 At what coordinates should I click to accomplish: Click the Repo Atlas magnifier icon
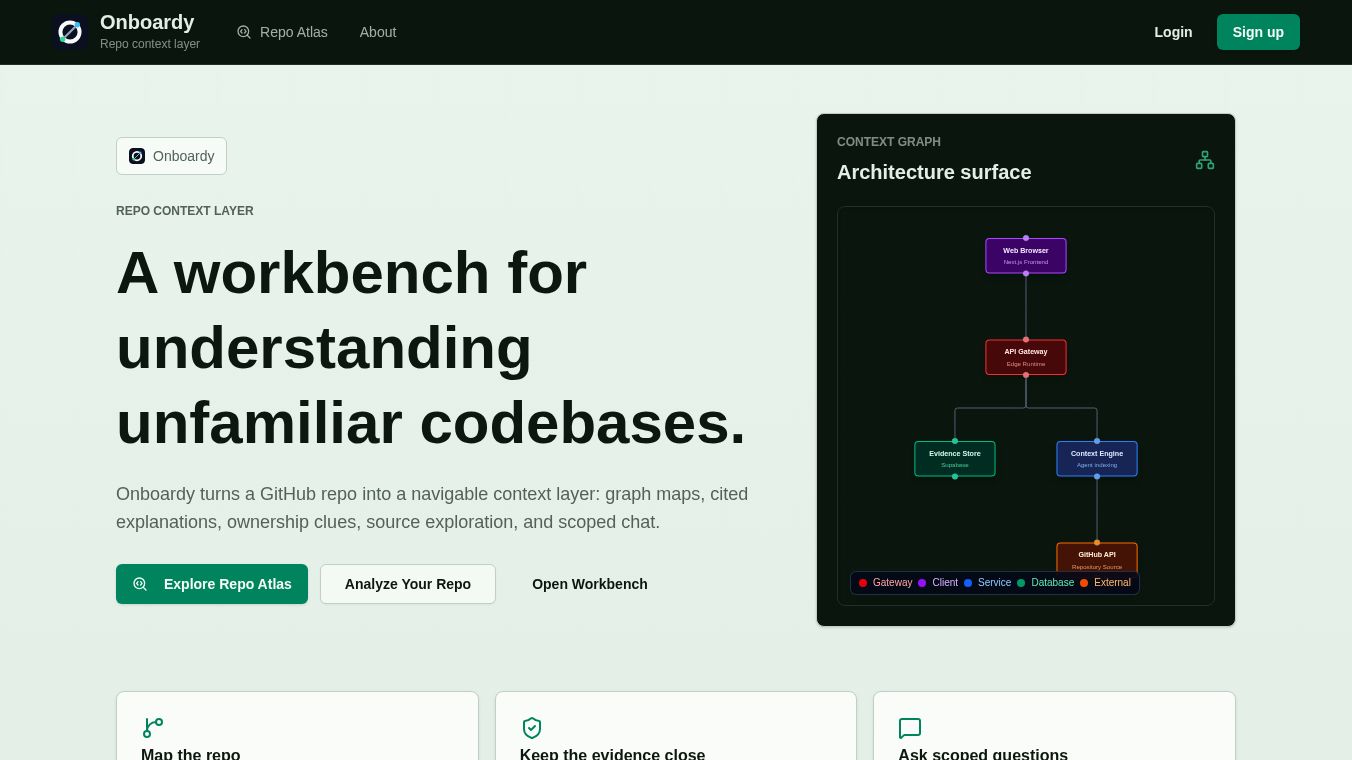(244, 32)
